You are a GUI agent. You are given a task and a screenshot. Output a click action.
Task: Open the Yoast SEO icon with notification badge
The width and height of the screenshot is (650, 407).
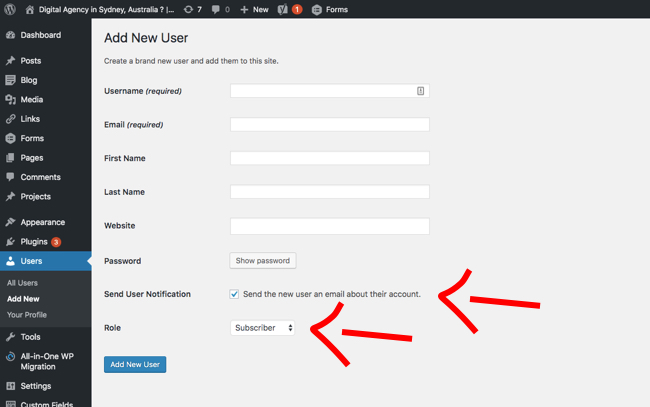[x=283, y=9]
